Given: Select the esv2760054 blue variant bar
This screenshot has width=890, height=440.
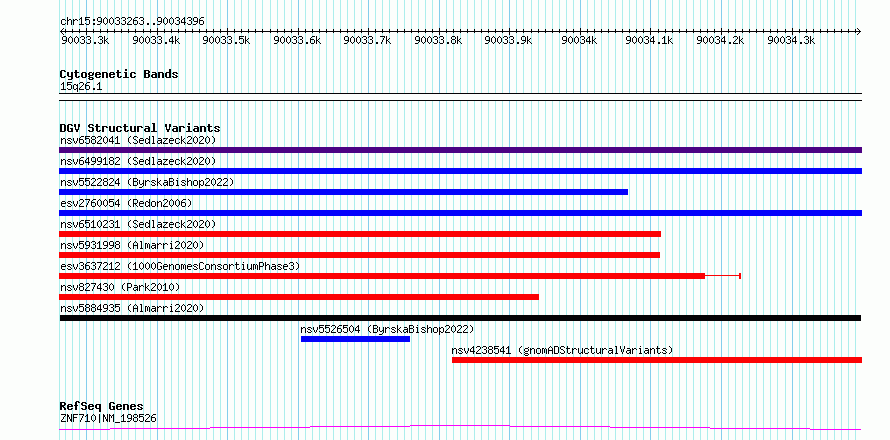Looking at the screenshot, I should pyautogui.click(x=460, y=213).
